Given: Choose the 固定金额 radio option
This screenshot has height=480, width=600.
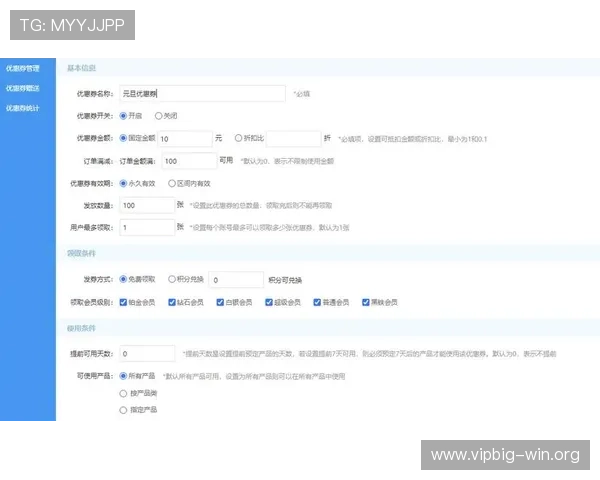Looking at the screenshot, I should pos(123,138).
